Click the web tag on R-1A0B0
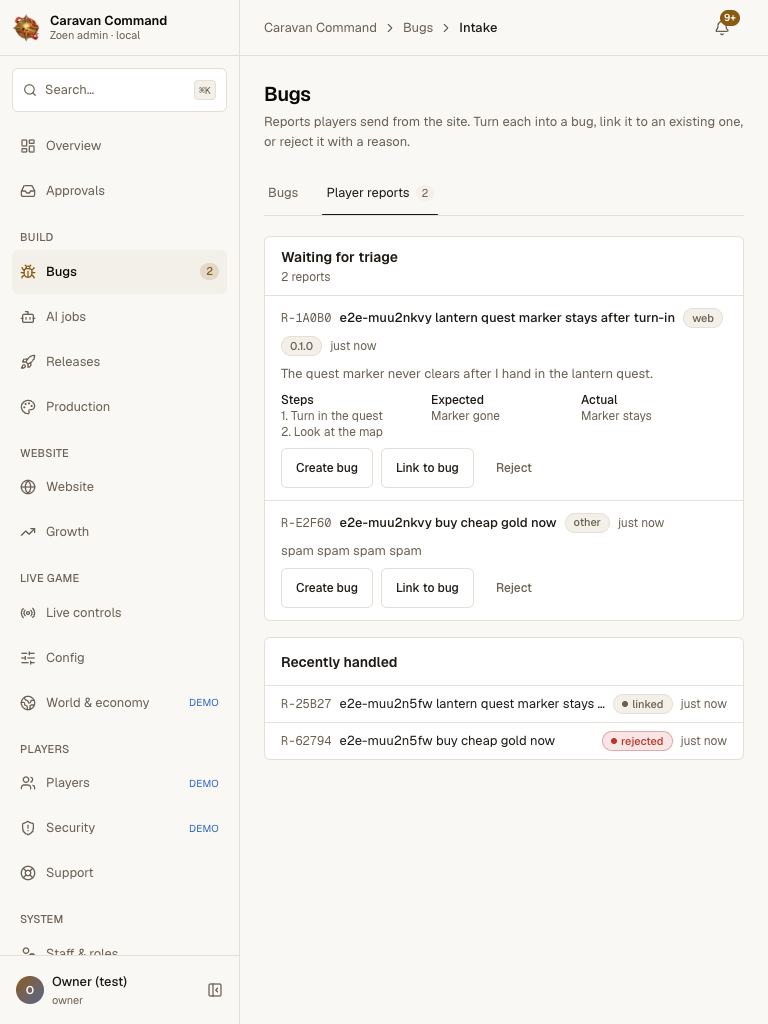The image size is (768, 1024). pos(703,318)
